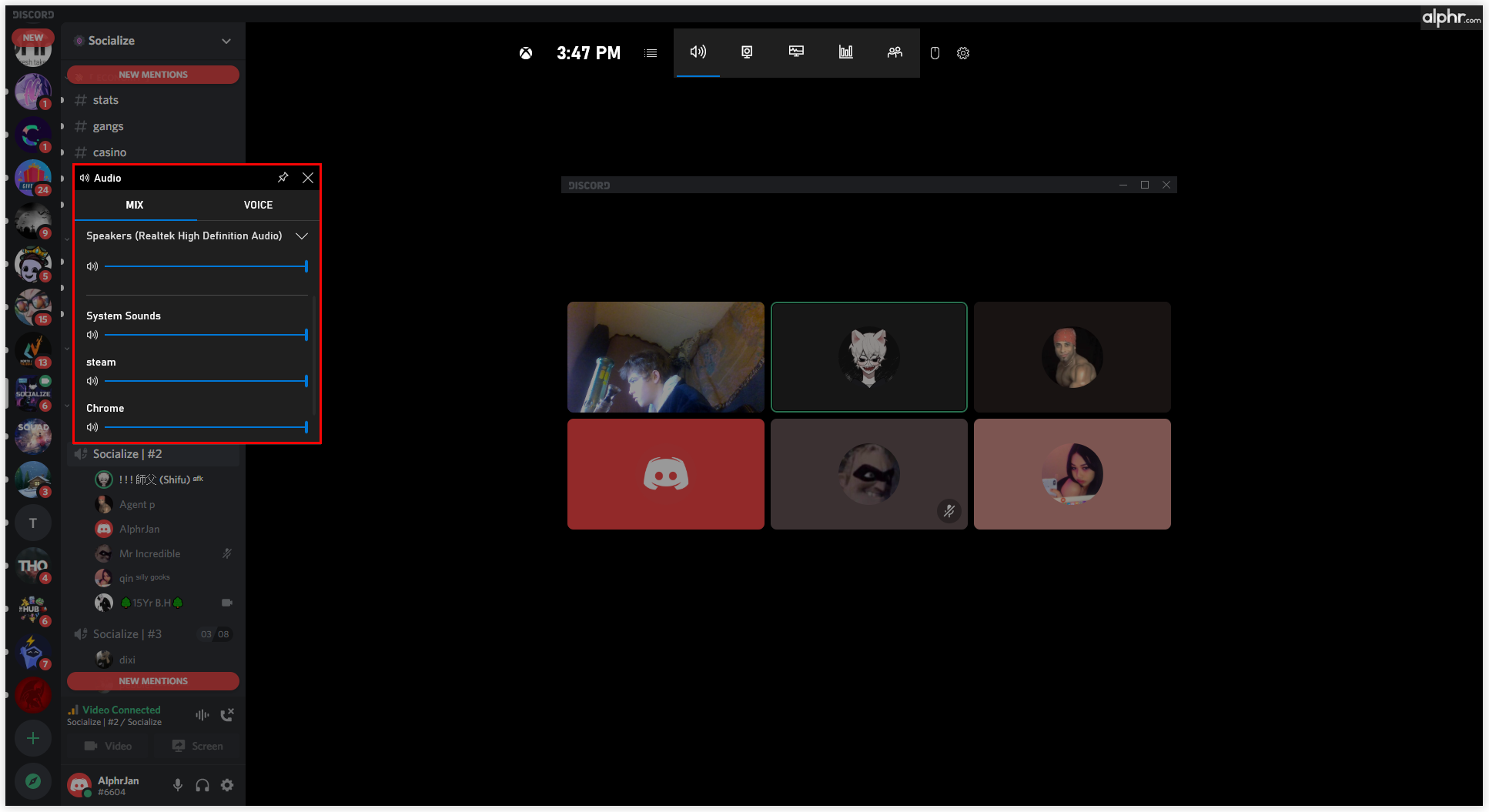Select the muted masked avatar video tile
Screen dimensions: 1489x812
coord(869,474)
